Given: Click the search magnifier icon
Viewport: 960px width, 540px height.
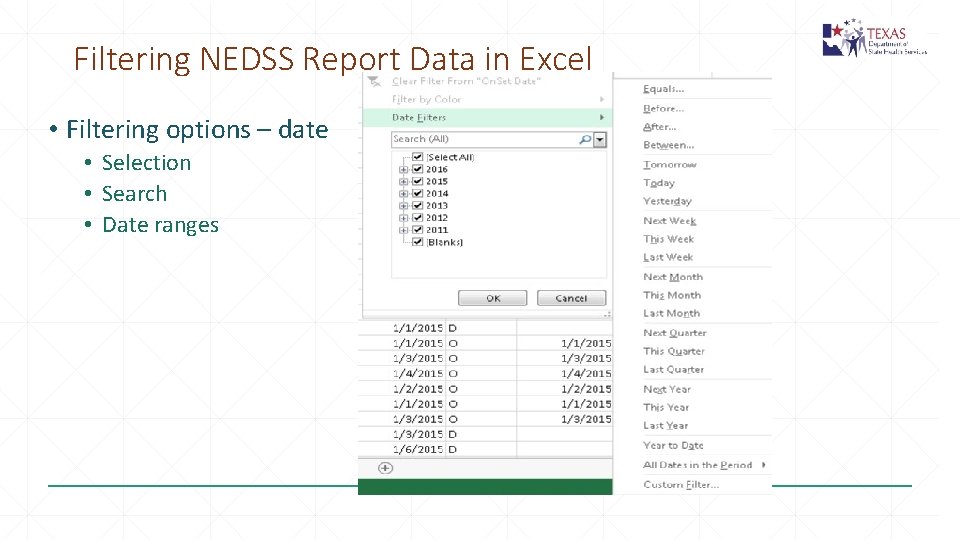Looking at the screenshot, I should (585, 140).
